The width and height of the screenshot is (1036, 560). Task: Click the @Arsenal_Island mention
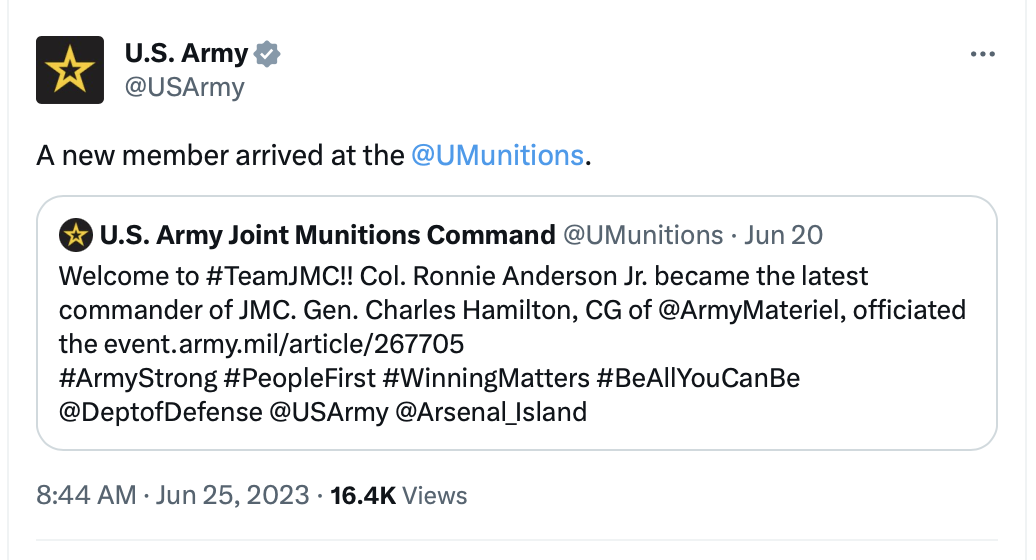tap(491, 413)
